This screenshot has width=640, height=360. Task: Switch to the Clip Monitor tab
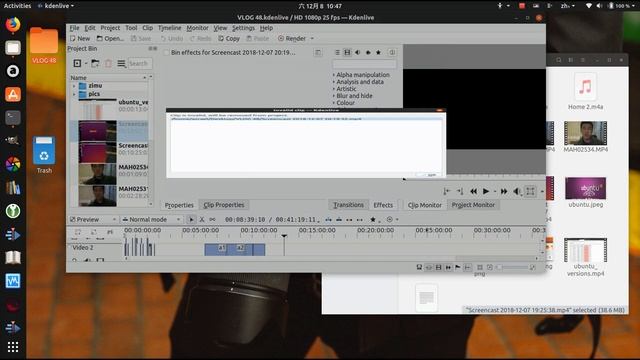pos(424,205)
